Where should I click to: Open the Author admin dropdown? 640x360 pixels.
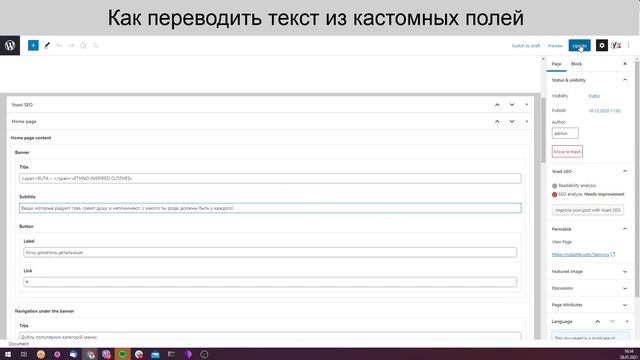click(x=565, y=133)
